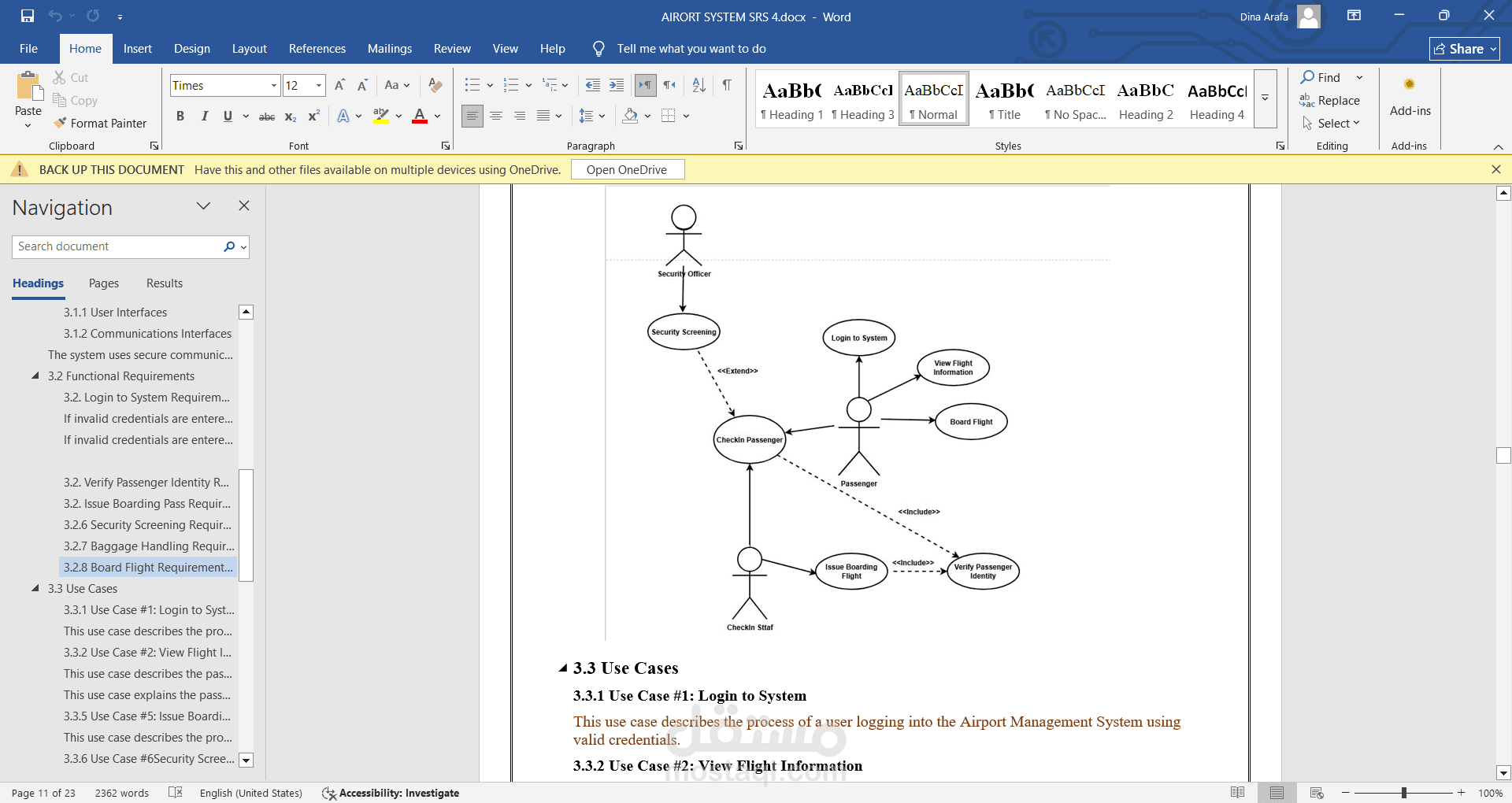Open the Pages tab in Navigation
Screen dimensions: 1512x803
click(x=104, y=283)
